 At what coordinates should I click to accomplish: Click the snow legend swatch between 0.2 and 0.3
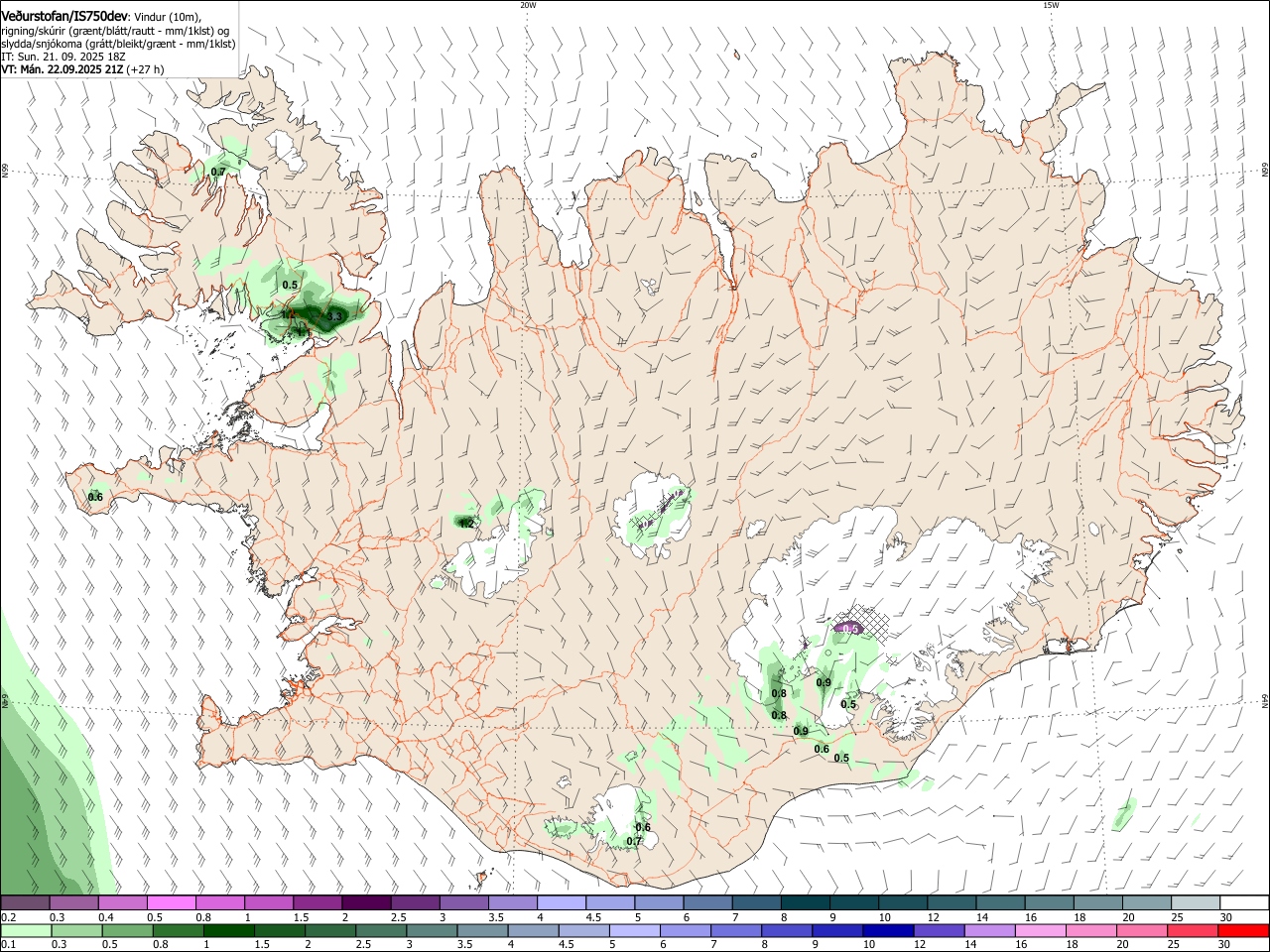(x=26, y=902)
